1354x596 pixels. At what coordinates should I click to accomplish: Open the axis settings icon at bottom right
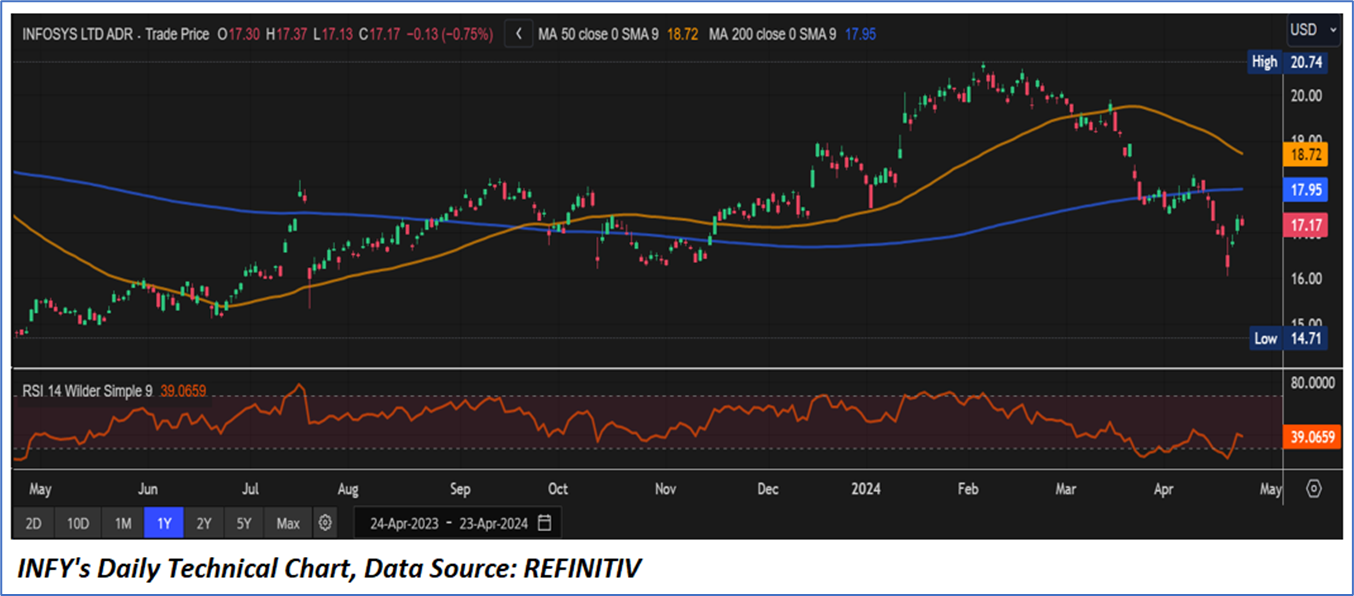click(1314, 490)
